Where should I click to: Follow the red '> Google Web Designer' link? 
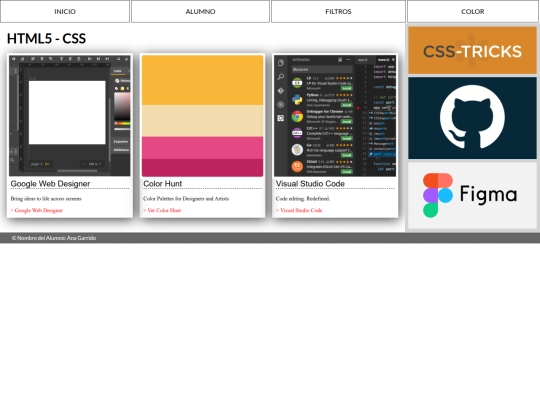(37, 210)
